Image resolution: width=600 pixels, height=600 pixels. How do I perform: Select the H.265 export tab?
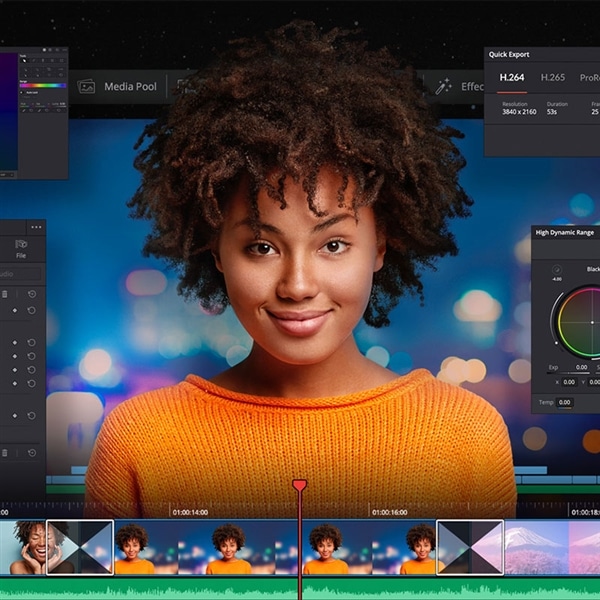pyautogui.click(x=553, y=77)
